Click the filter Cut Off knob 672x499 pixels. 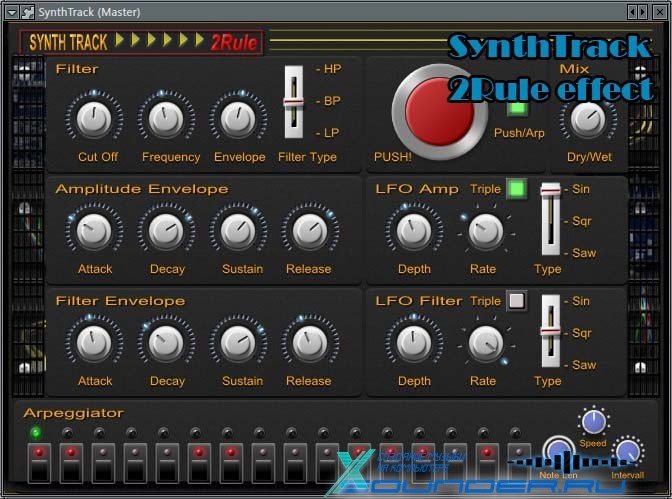pos(94,119)
